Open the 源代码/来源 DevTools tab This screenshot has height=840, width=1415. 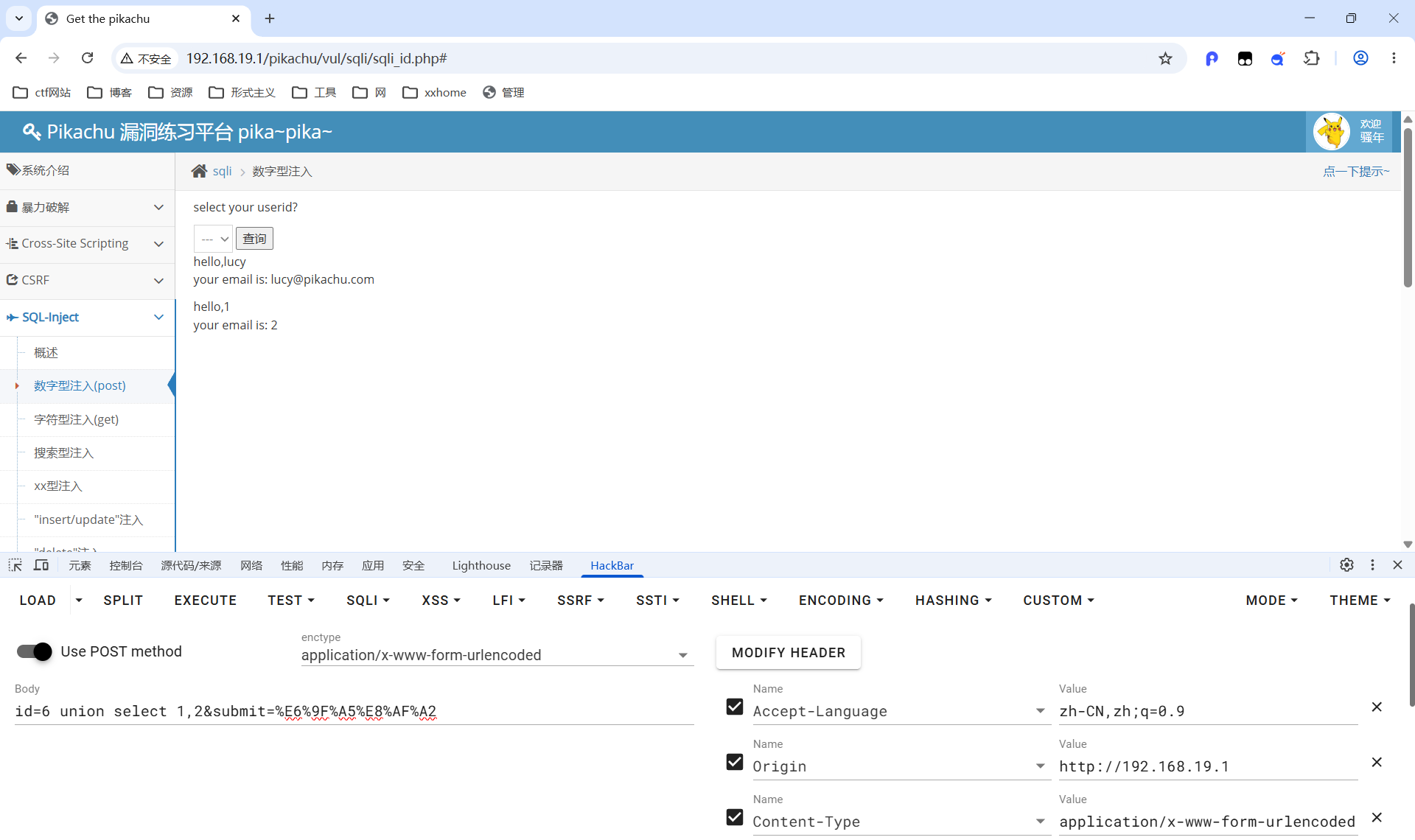tap(191, 565)
